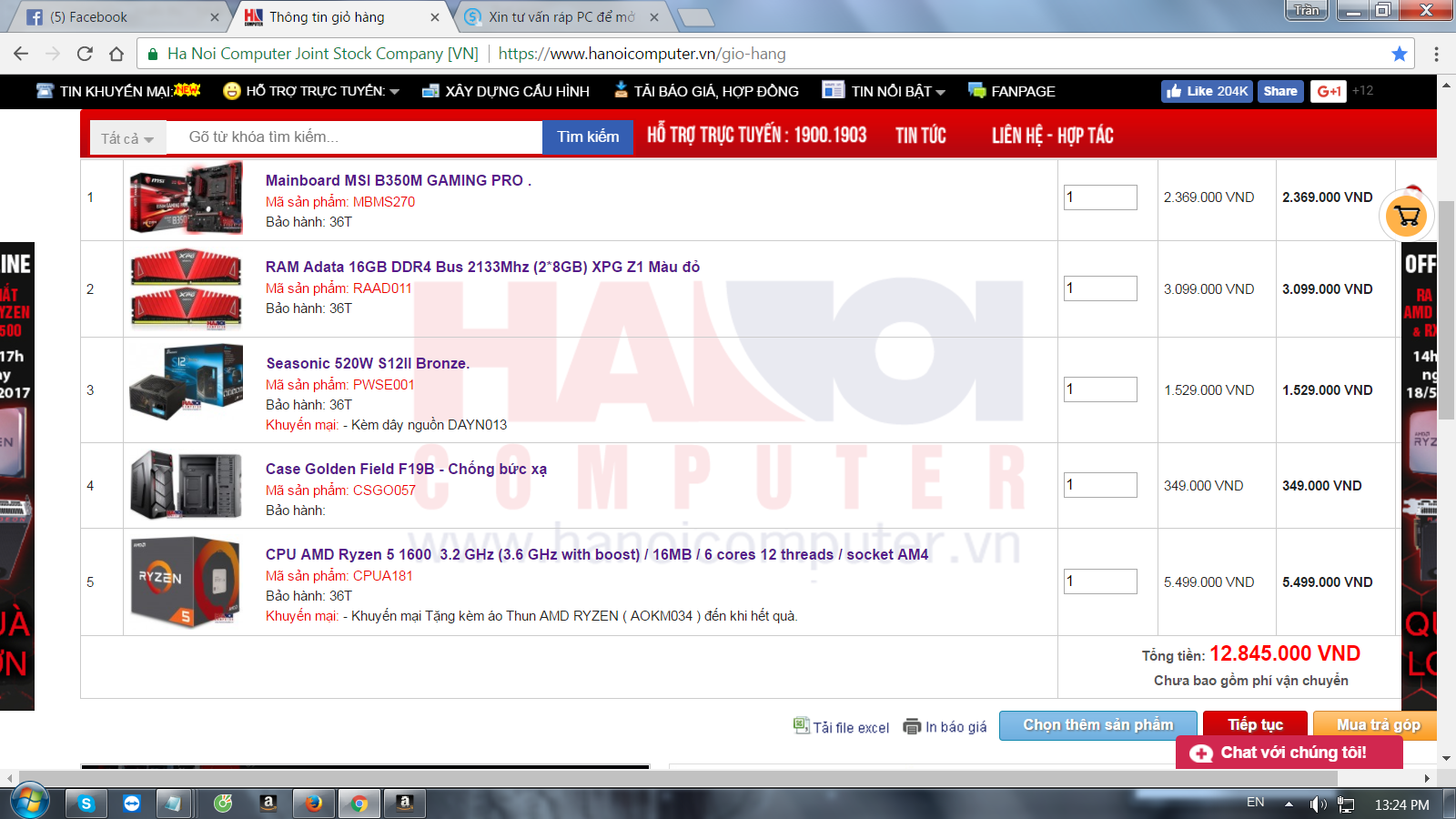
Task: Open the RAM Adata 16GB DDR4 product link
Action: pyautogui.click(x=482, y=267)
